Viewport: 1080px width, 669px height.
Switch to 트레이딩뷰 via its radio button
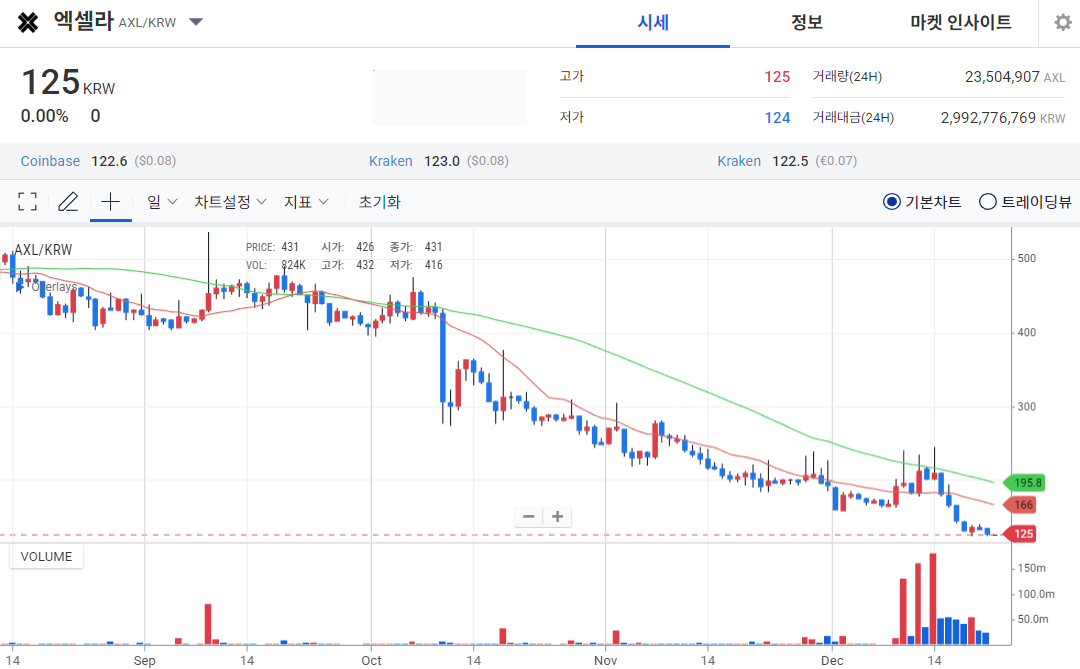click(x=986, y=200)
